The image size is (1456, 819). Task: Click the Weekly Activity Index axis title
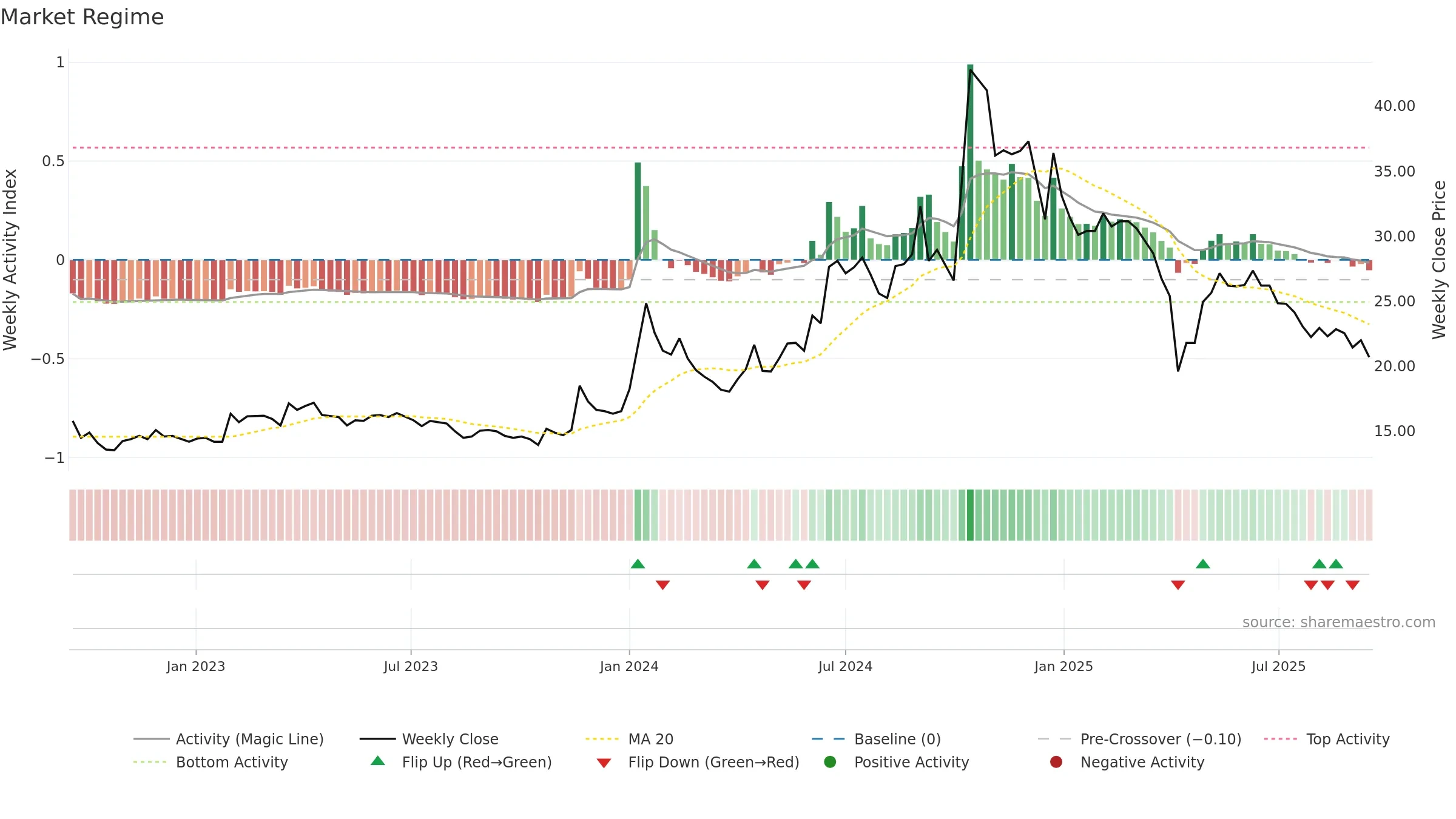tap(10, 260)
